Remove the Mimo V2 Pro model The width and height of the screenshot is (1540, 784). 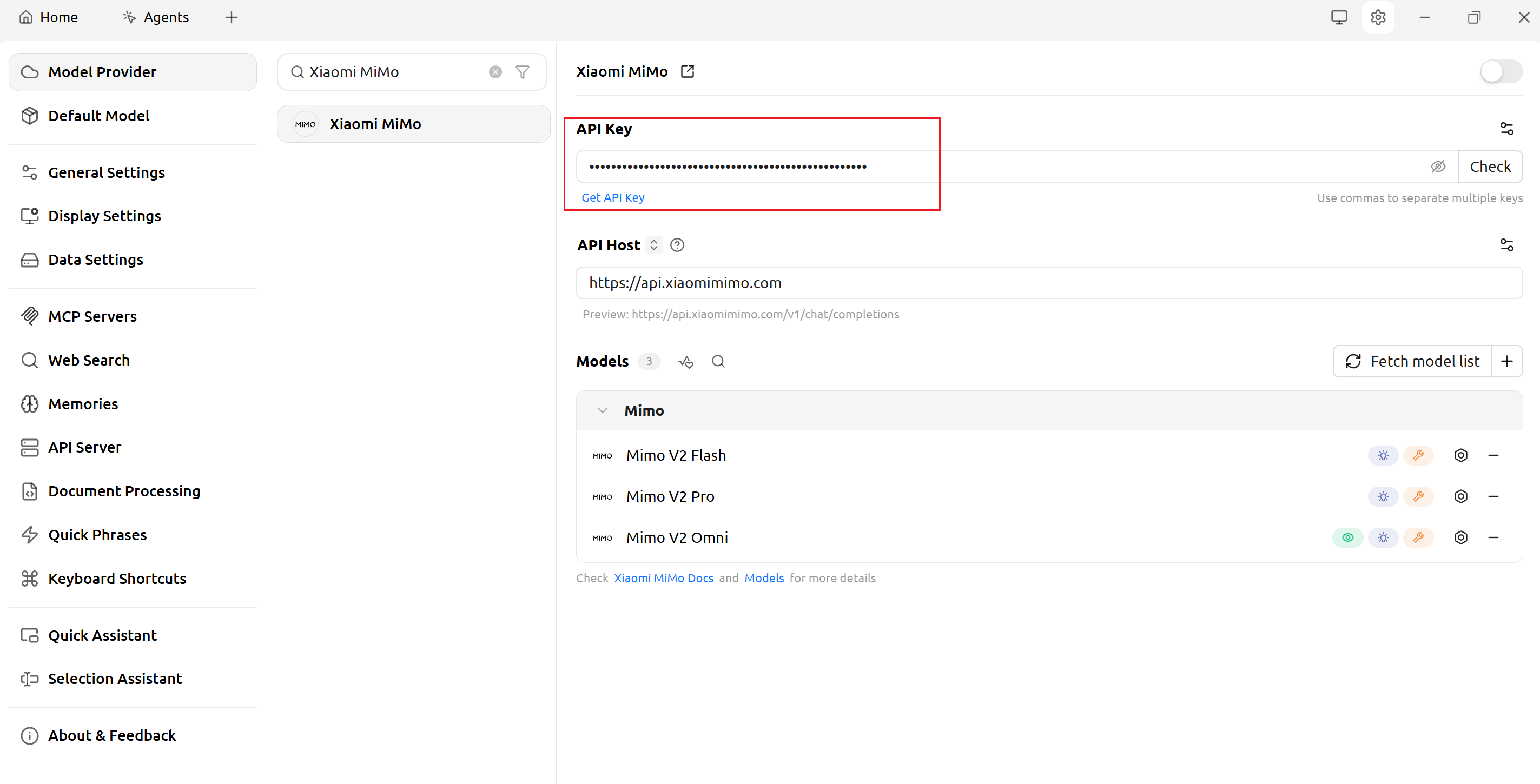(1493, 496)
